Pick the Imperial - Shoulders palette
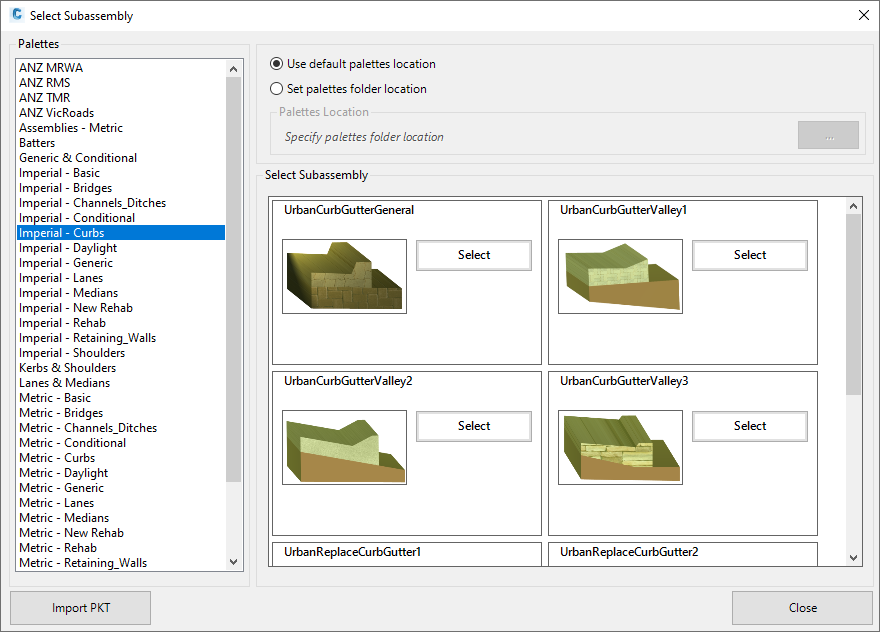880x632 pixels. 121,353
